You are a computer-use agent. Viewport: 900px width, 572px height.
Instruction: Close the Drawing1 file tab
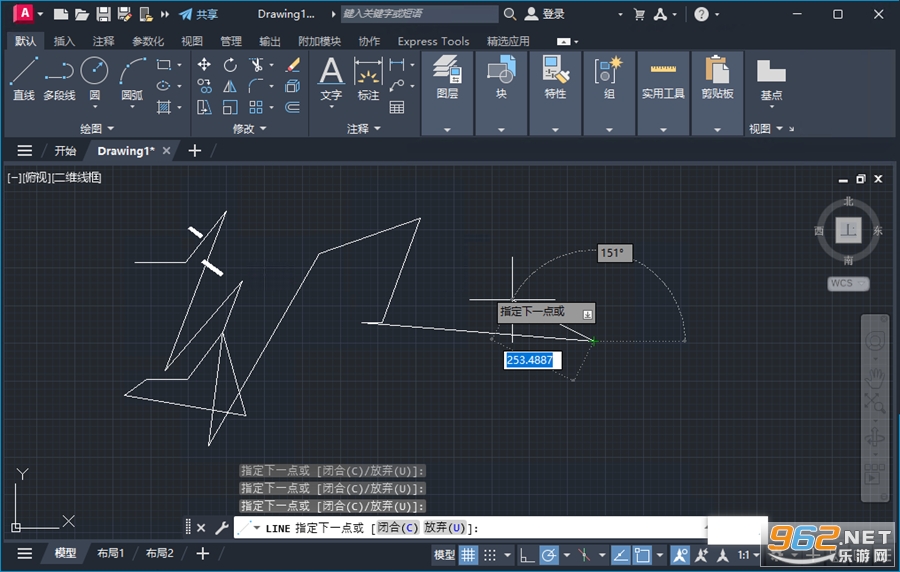(166, 151)
